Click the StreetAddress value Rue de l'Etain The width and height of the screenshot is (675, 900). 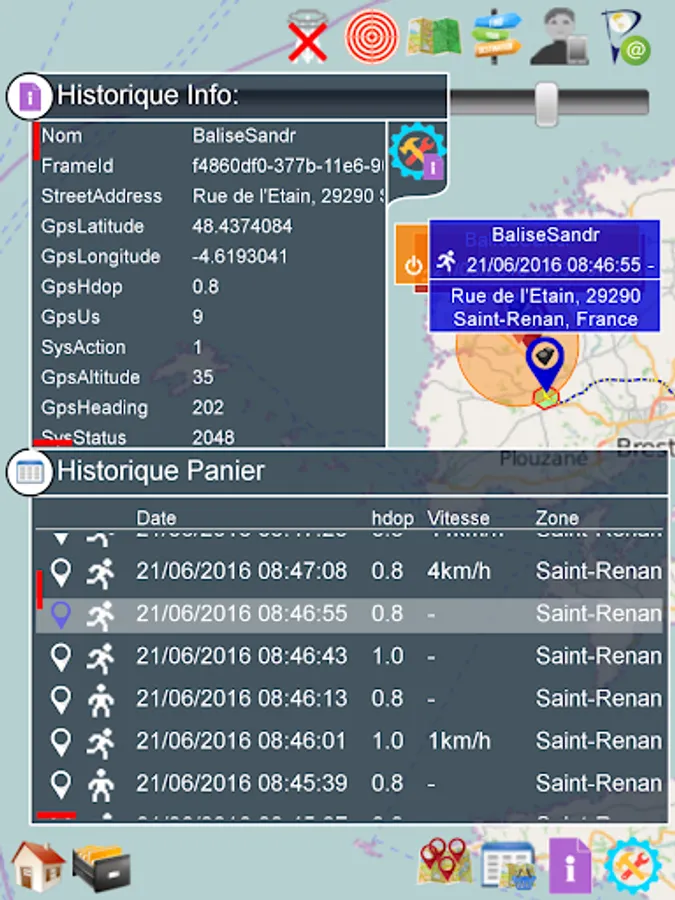(288, 196)
